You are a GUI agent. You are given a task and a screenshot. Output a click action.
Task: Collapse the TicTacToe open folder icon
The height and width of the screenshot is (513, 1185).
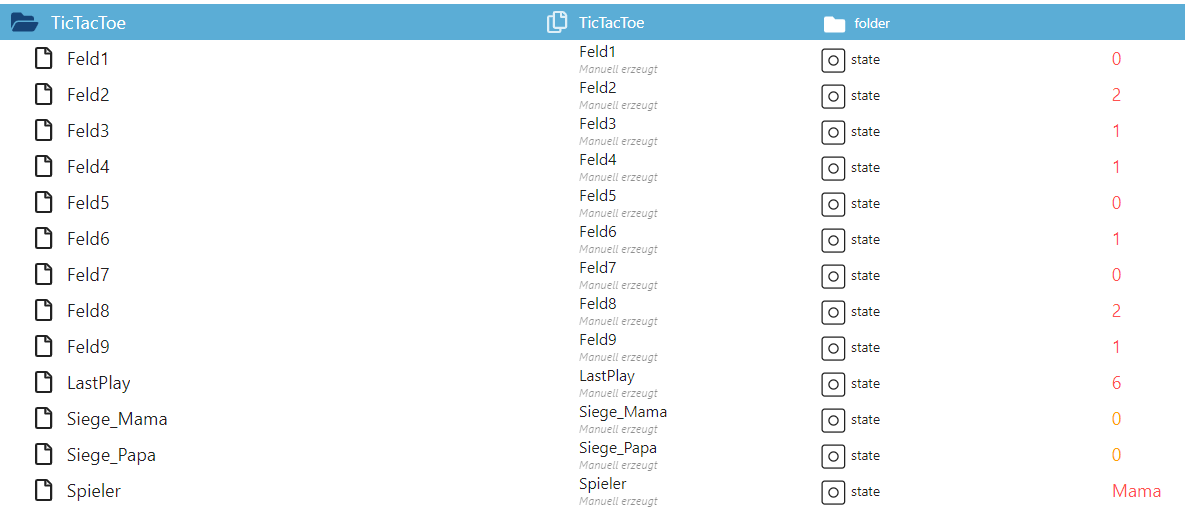point(24,22)
